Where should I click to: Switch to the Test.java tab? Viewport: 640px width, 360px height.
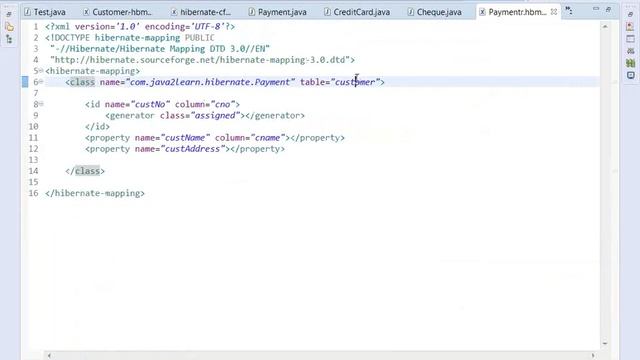tap(45, 12)
